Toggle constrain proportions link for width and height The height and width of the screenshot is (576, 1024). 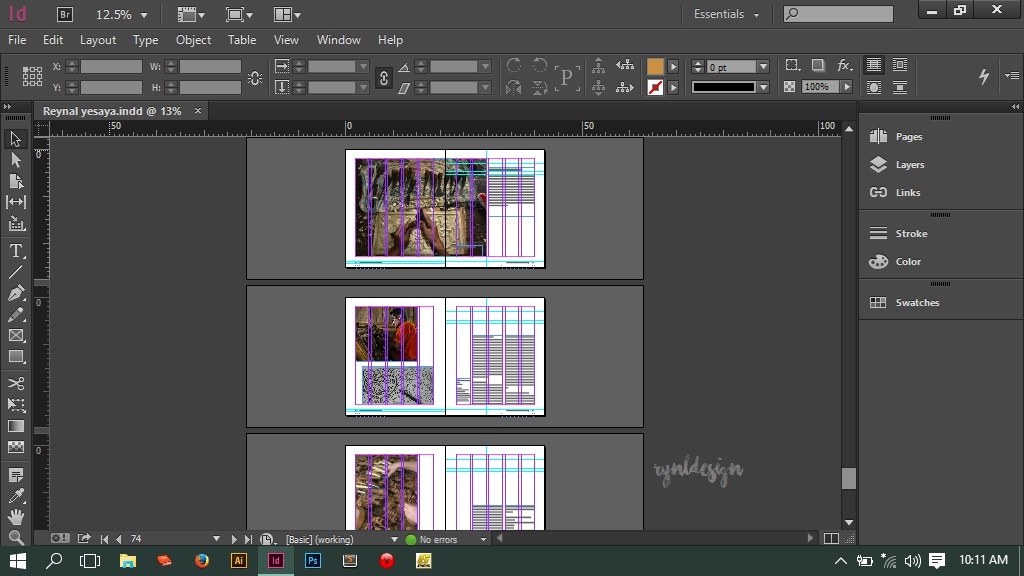(x=383, y=78)
